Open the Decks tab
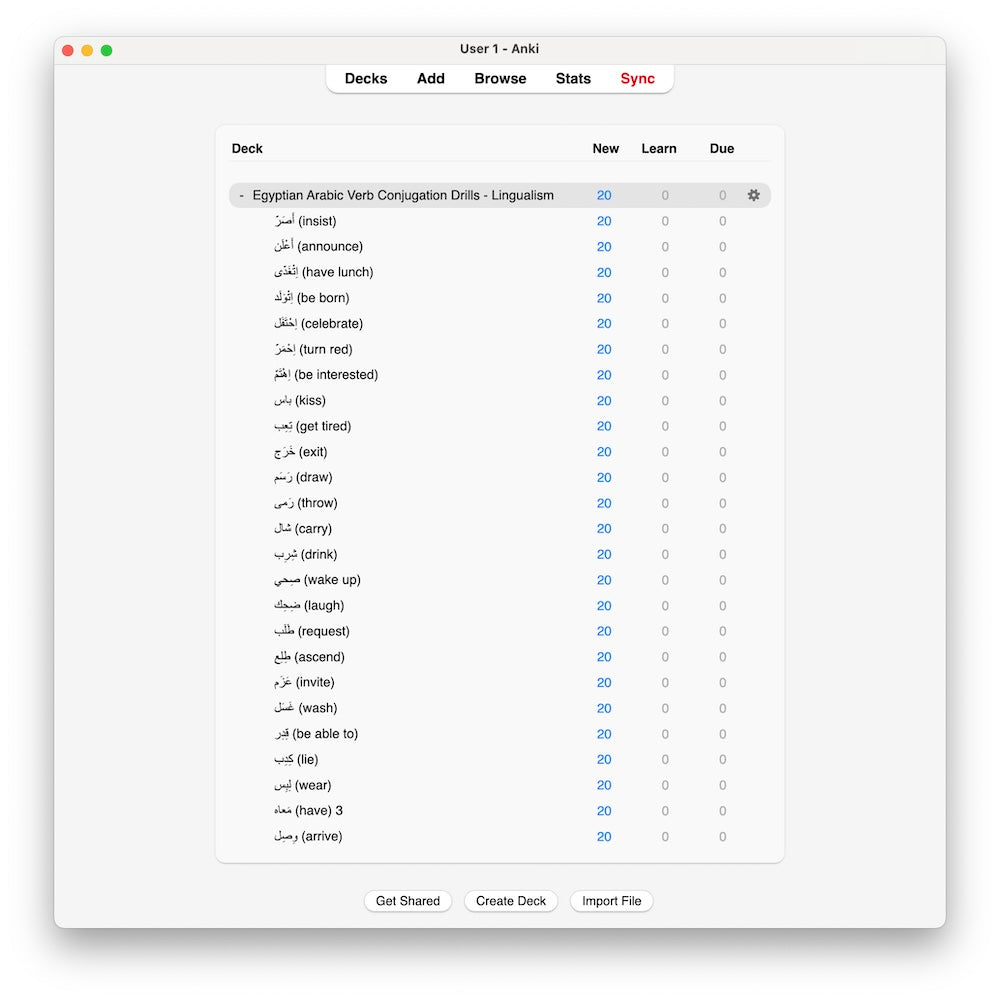The height and width of the screenshot is (1000, 1000). click(x=366, y=79)
